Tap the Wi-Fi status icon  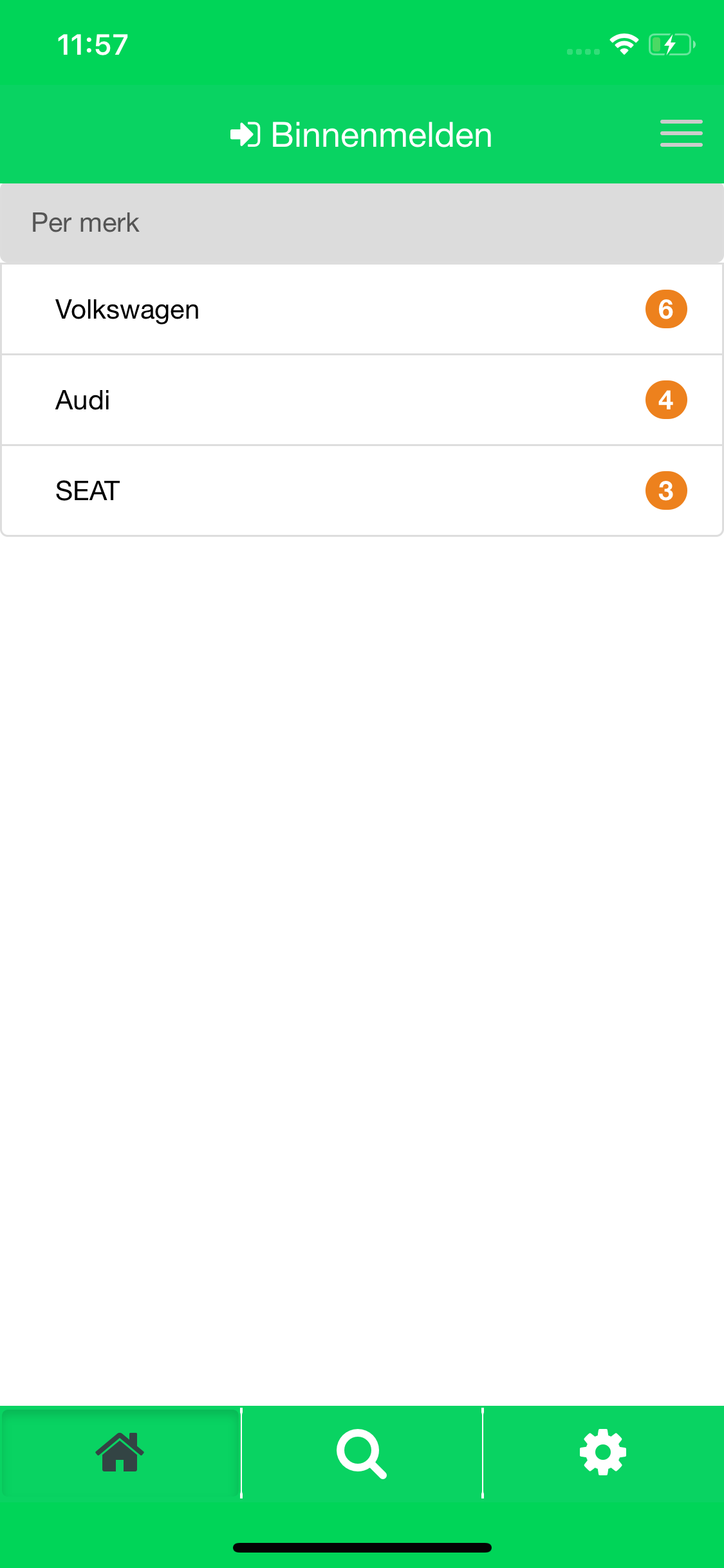[624, 44]
